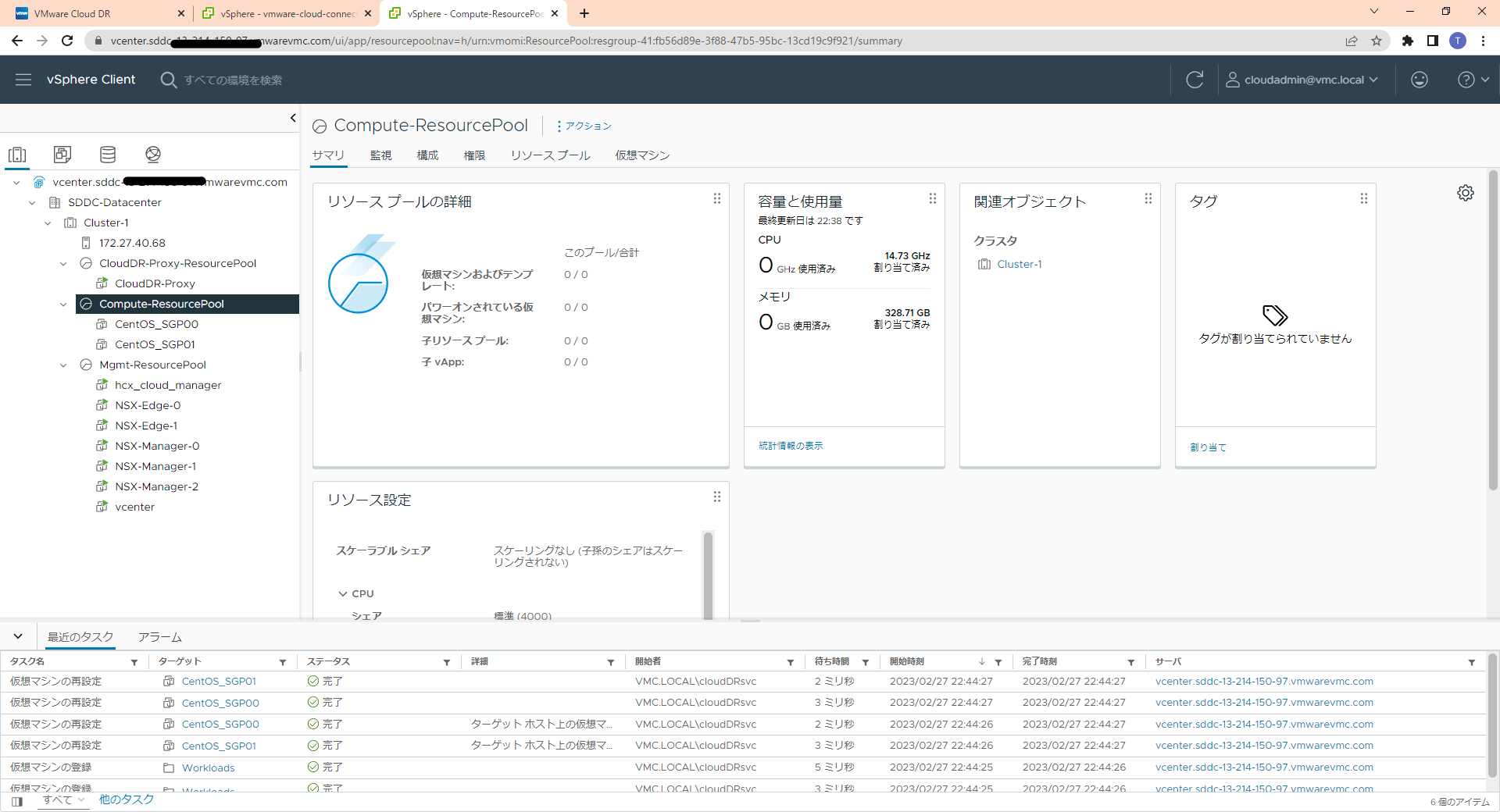Collapse the vcenter.sddc tree node
Image resolution: width=1500 pixels, height=812 pixels.
16,183
